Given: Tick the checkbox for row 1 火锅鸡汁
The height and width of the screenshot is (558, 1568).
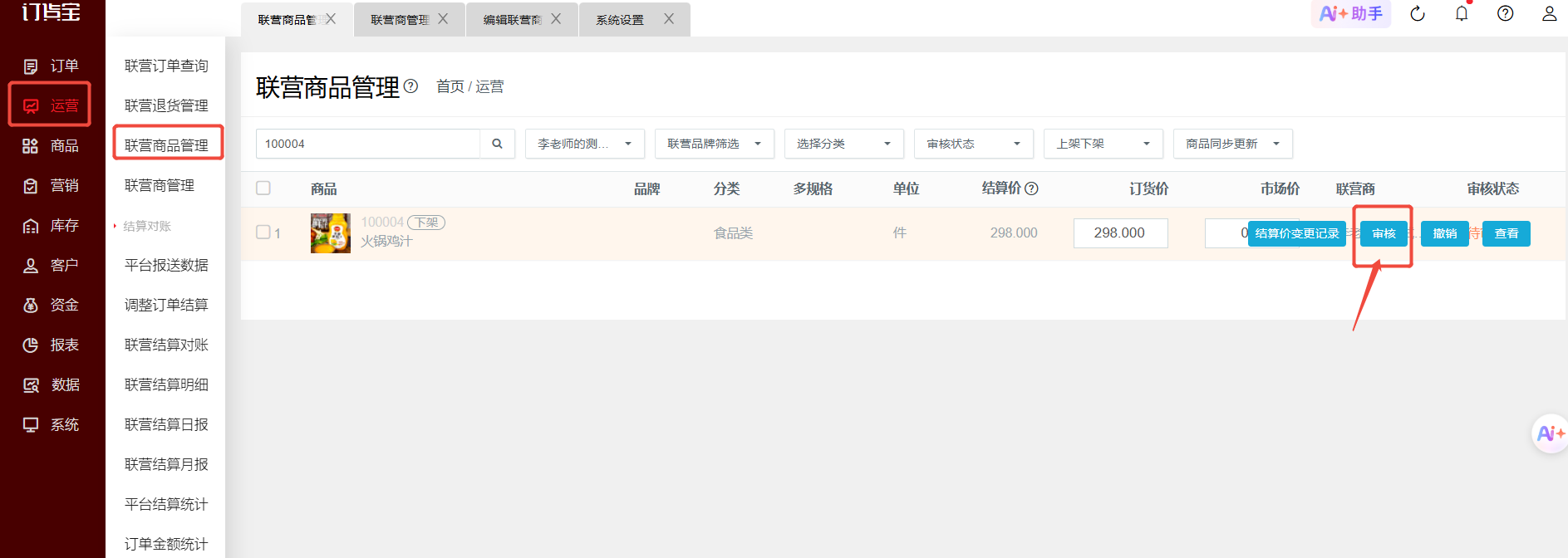Looking at the screenshot, I should click(263, 232).
